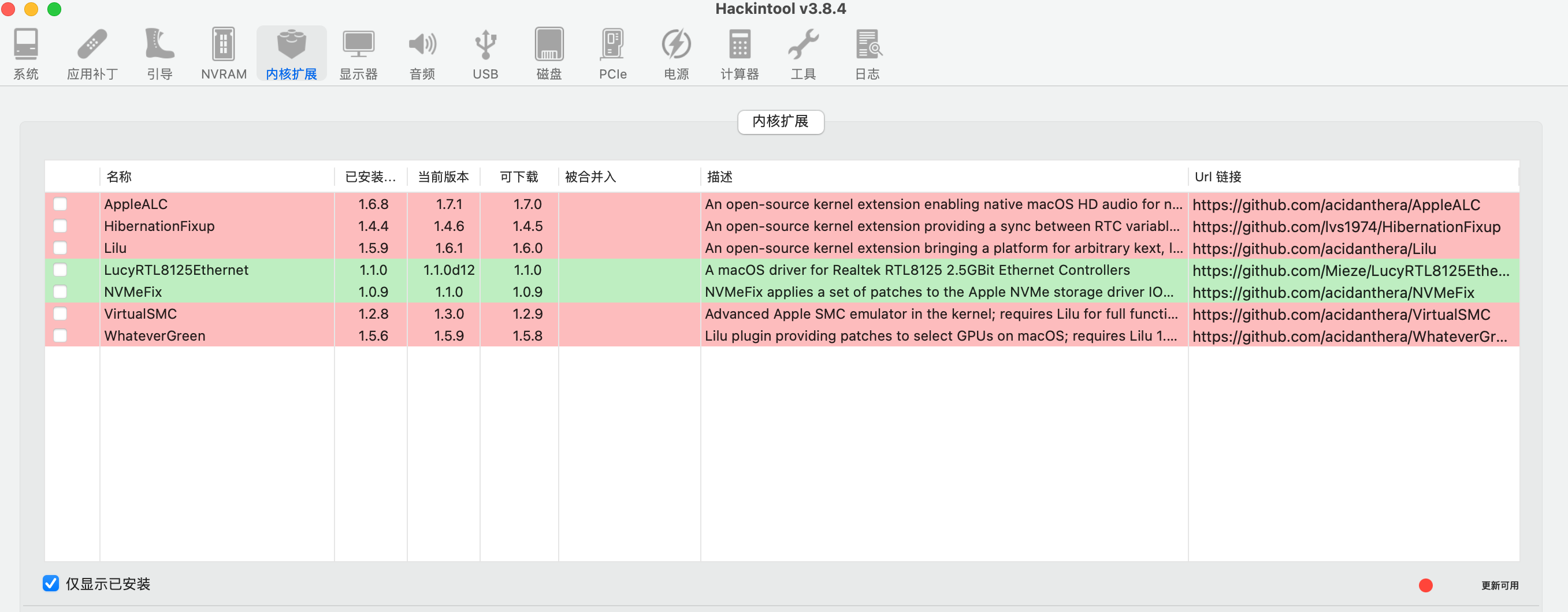Open the acidanthera/Lilu GitHub URL
Viewport: 1568px width, 612px height.
click(x=1314, y=249)
